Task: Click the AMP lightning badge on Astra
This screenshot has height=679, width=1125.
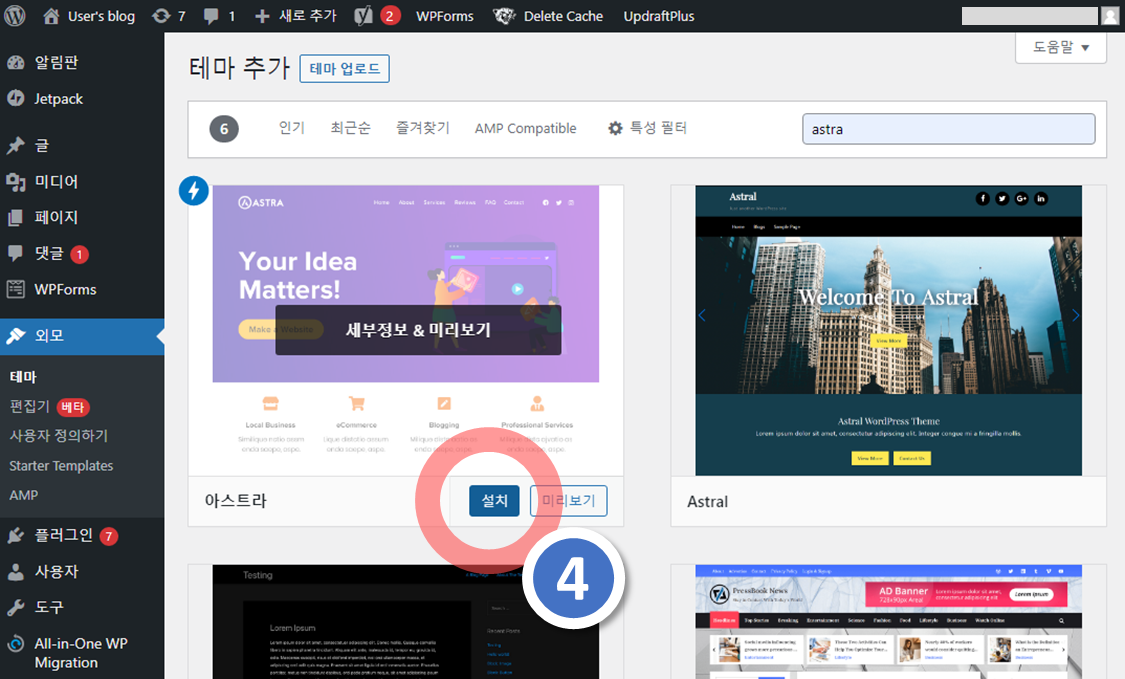Action: coord(194,191)
